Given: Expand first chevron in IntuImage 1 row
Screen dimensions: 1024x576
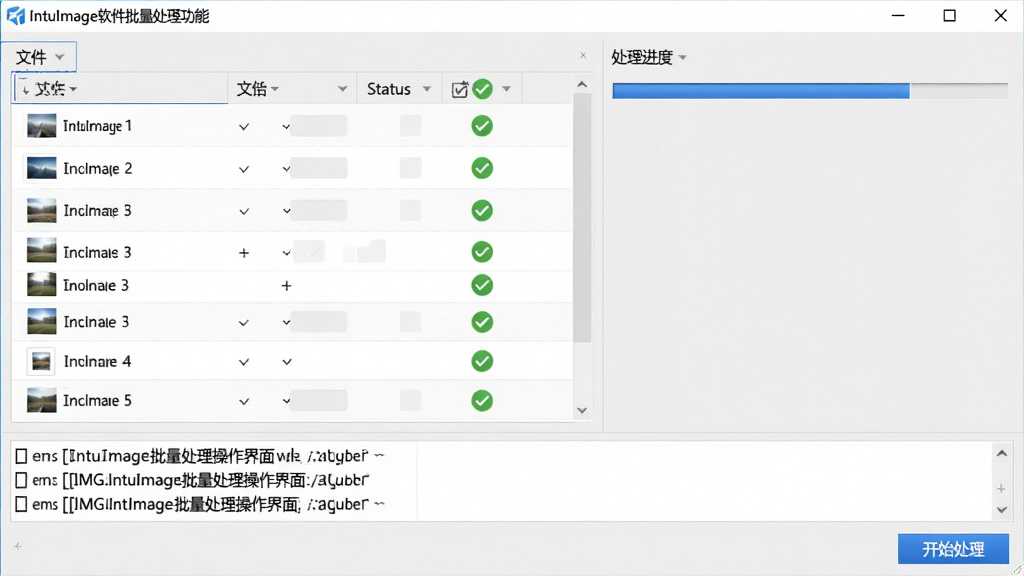Looking at the screenshot, I should pos(244,127).
